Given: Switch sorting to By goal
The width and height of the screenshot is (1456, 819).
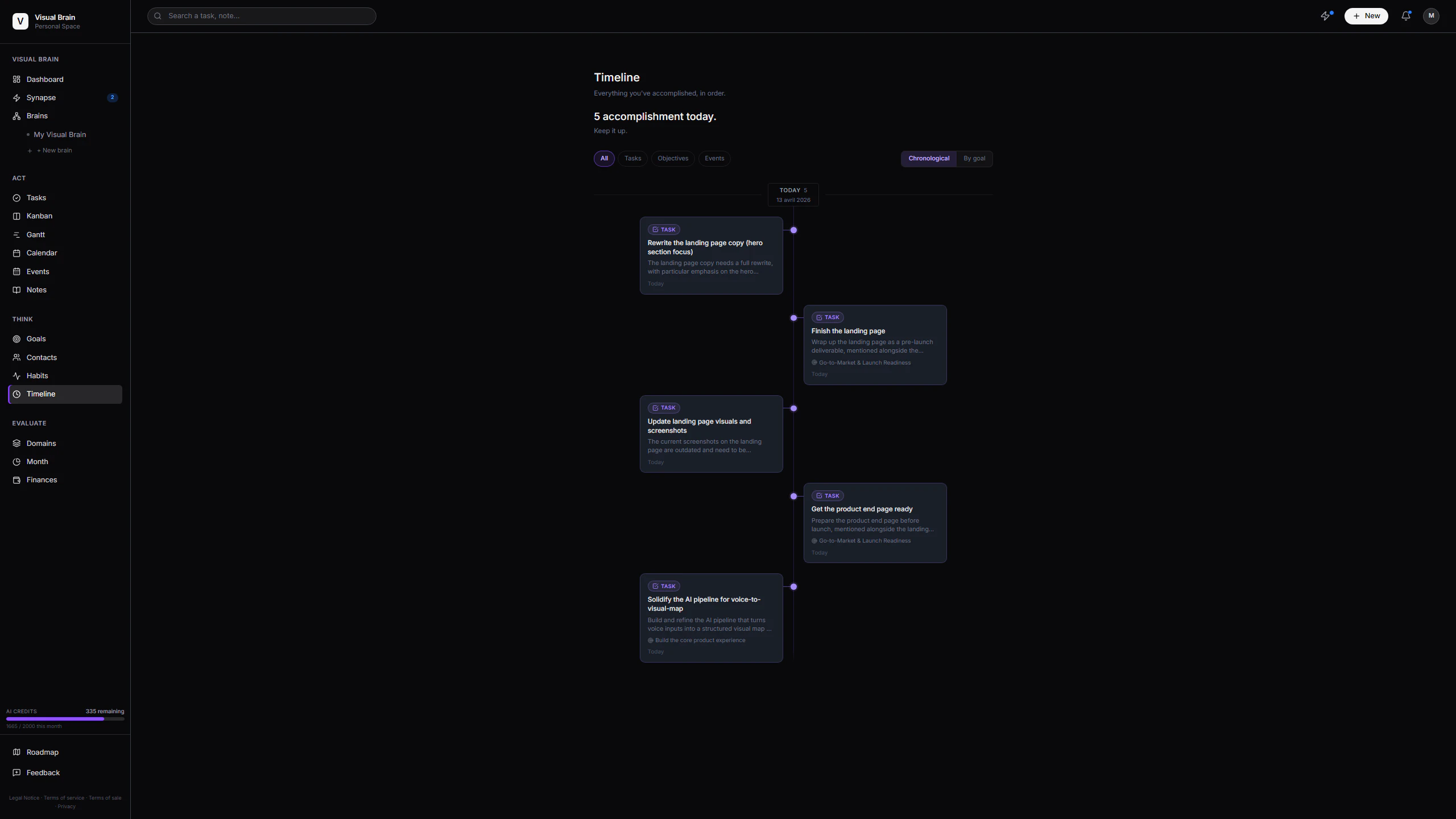Looking at the screenshot, I should coord(974,158).
